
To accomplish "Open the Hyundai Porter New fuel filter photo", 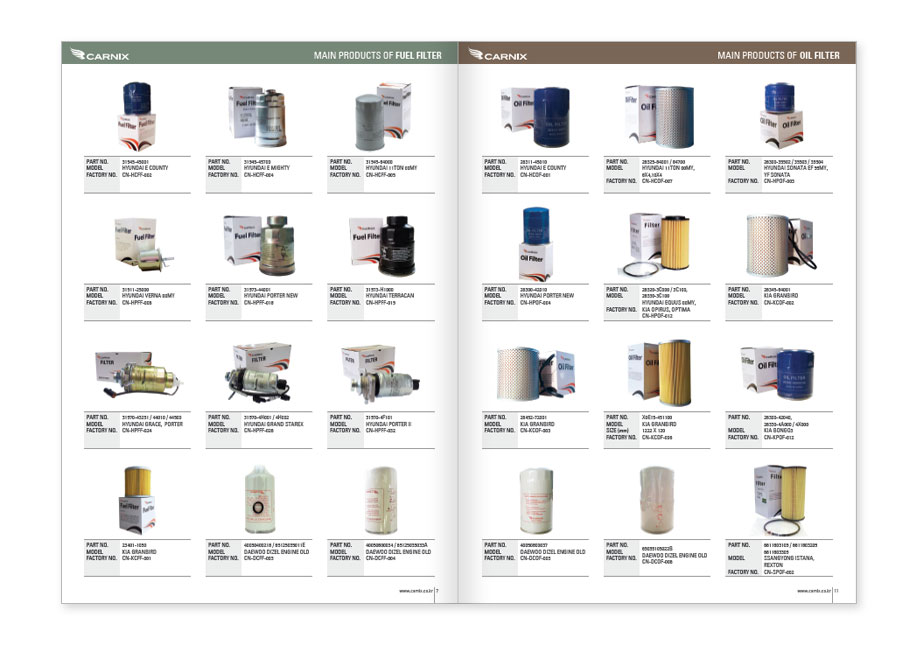I will [259, 245].
